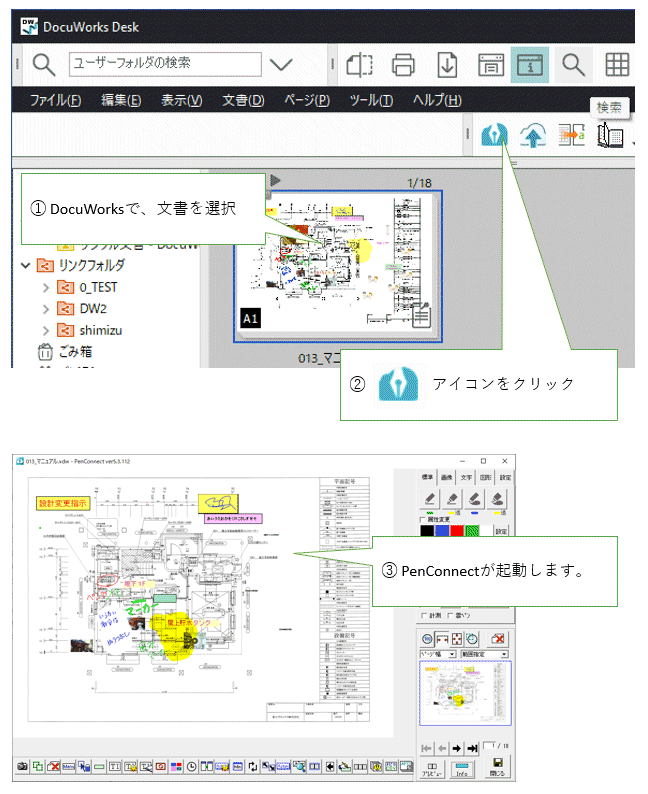
Task: Click the grid view icon in top toolbar
Action: pyautogui.click(x=617, y=65)
